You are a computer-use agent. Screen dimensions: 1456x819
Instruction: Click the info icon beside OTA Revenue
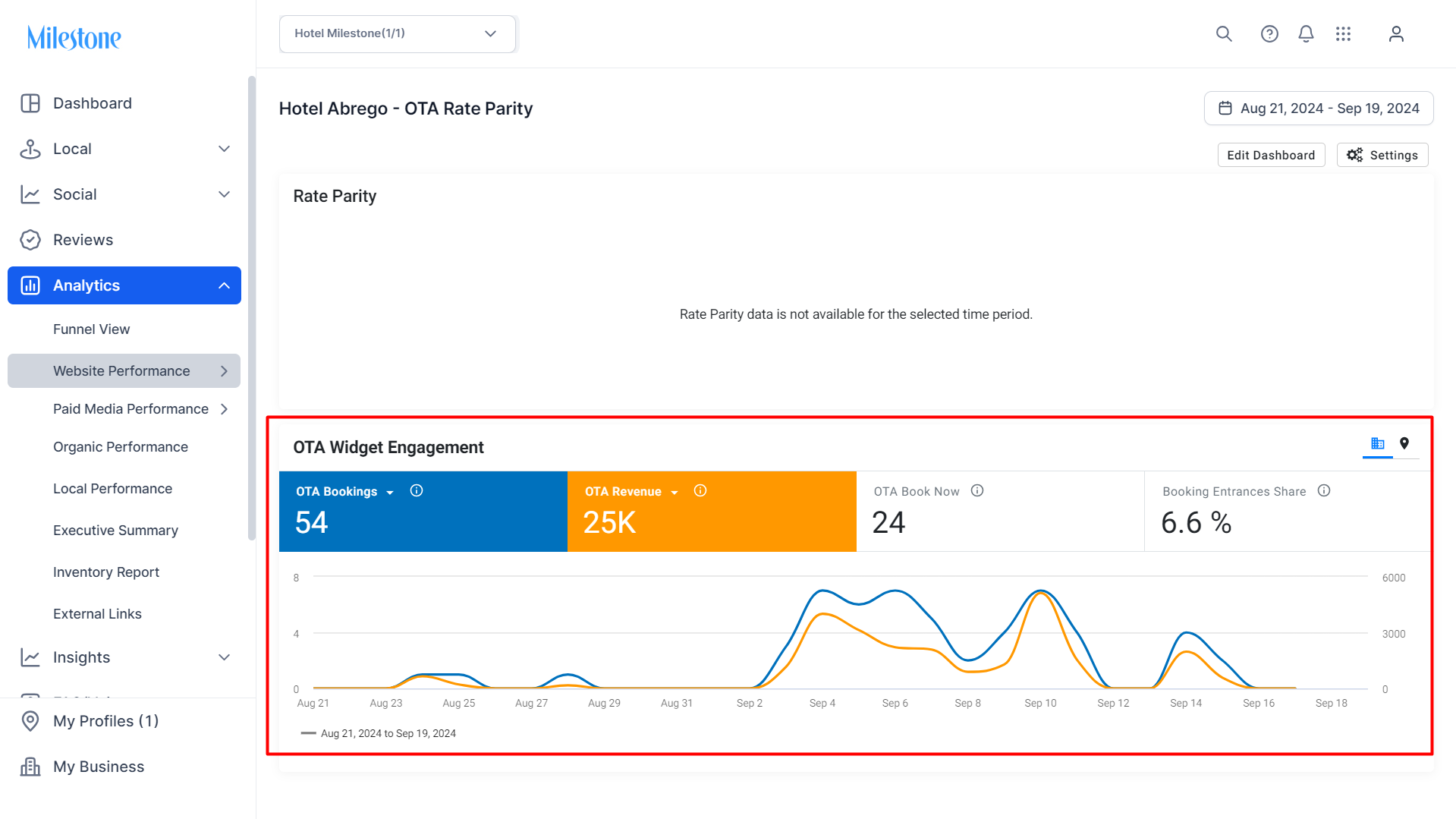(x=700, y=490)
